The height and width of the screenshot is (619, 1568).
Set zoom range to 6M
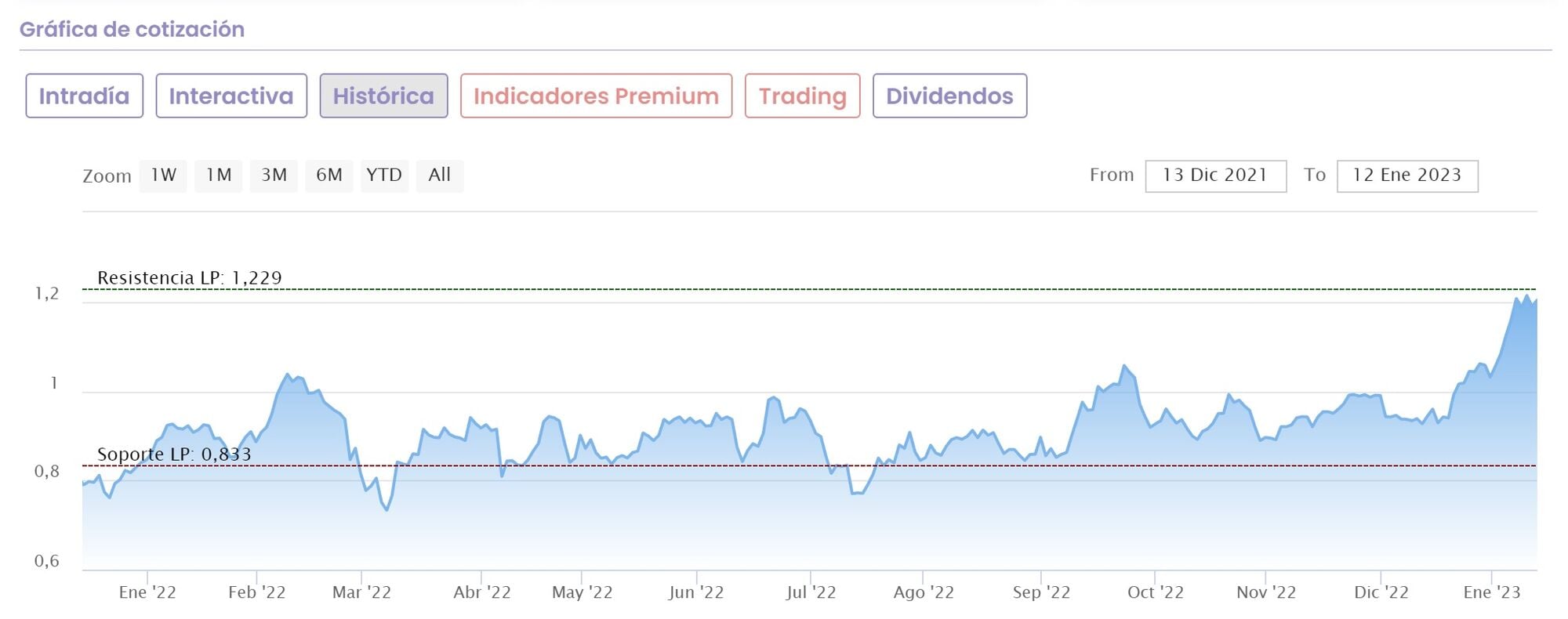(329, 176)
